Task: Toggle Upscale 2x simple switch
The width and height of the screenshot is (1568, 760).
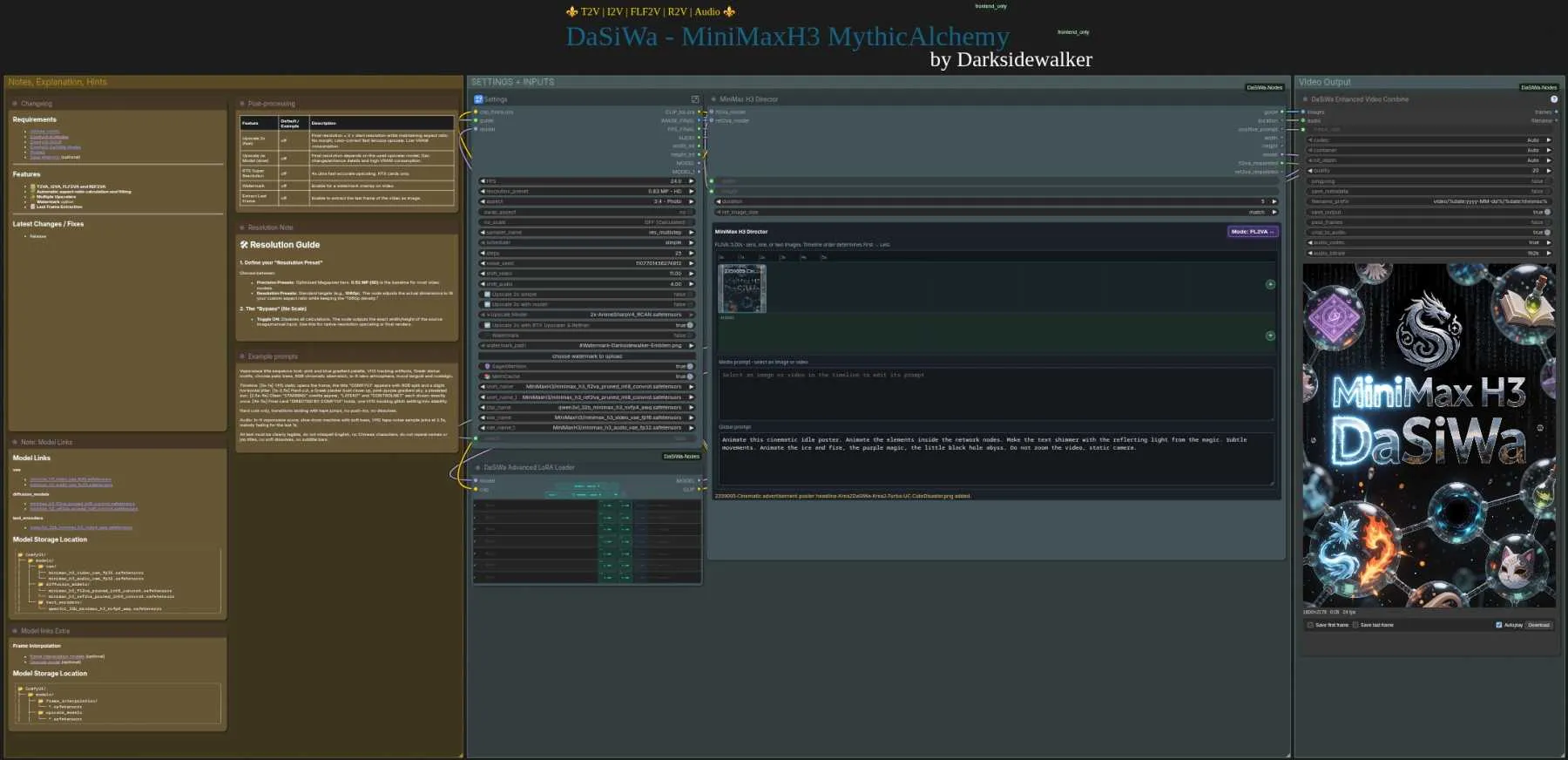Action: [x=689, y=295]
